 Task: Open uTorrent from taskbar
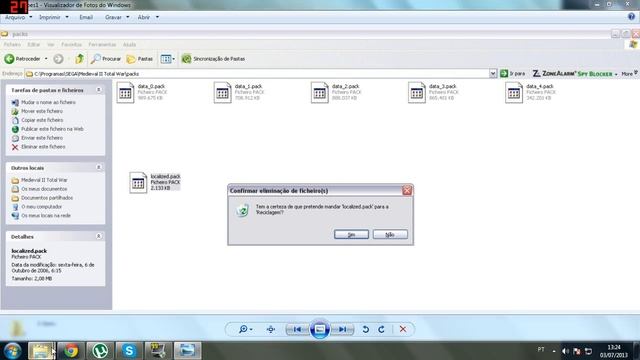[100, 351]
